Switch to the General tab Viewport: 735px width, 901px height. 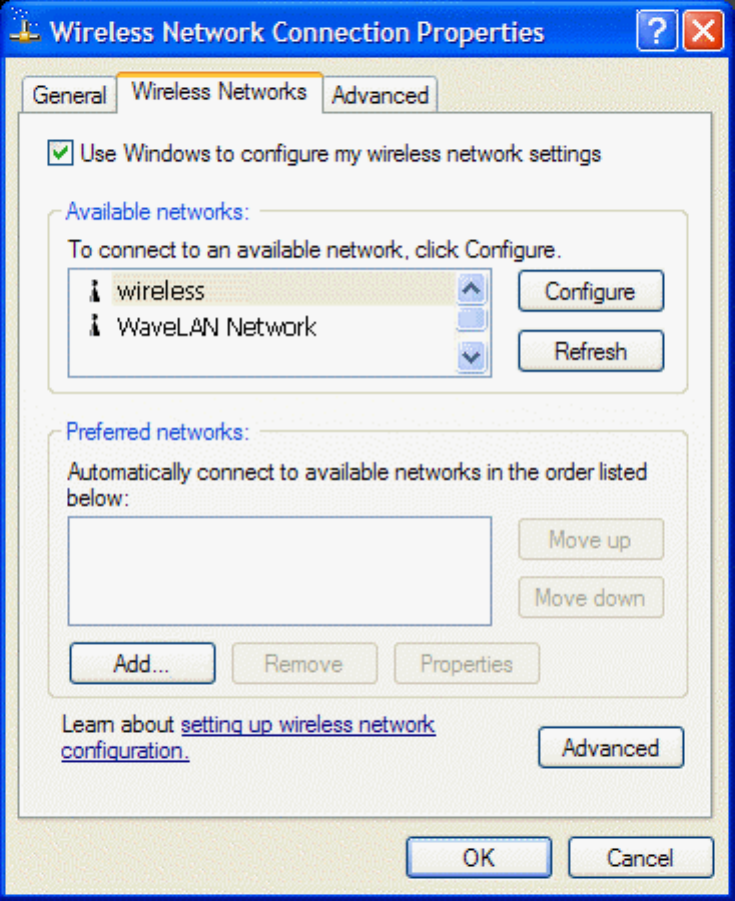point(70,95)
